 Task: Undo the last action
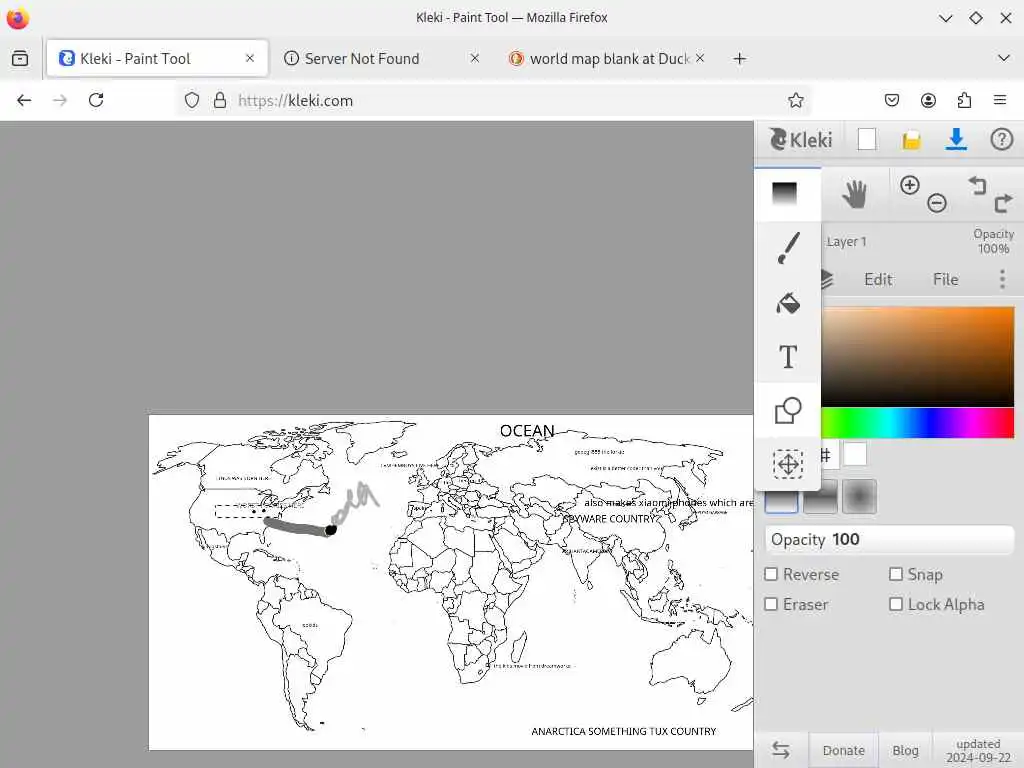pyautogui.click(x=977, y=185)
